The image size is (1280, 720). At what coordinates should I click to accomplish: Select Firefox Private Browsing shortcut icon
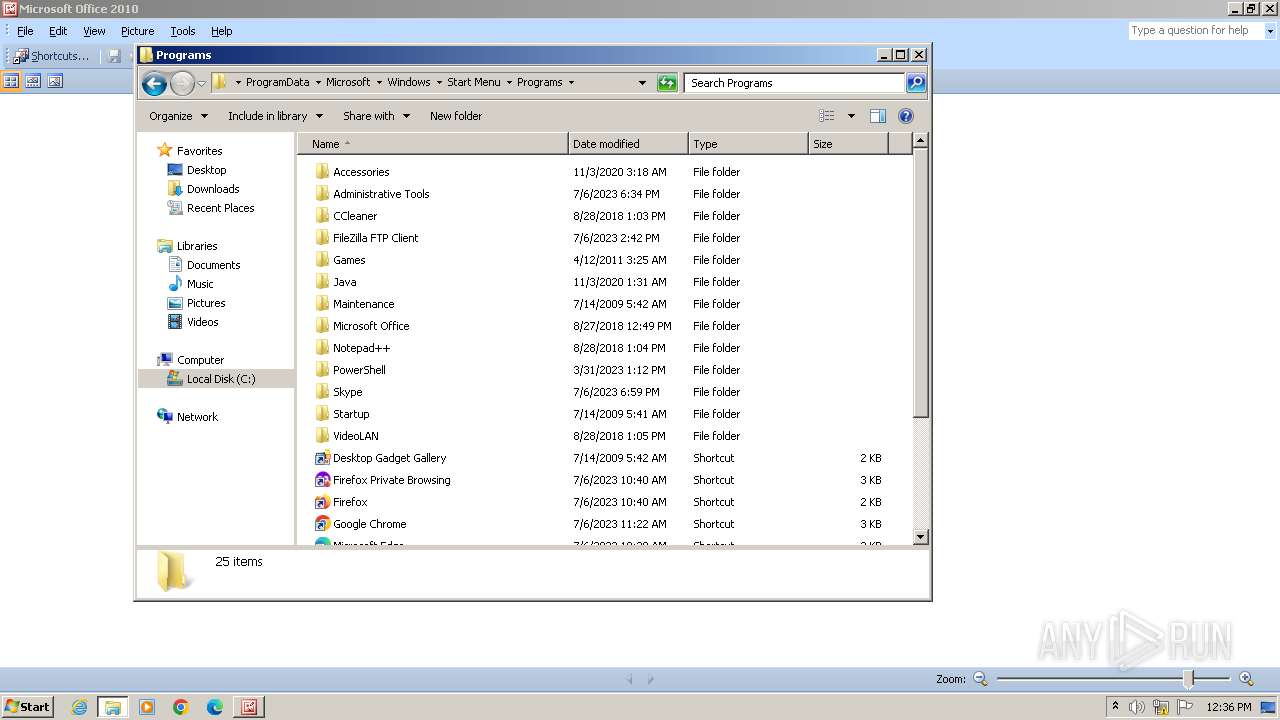click(x=322, y=479)
